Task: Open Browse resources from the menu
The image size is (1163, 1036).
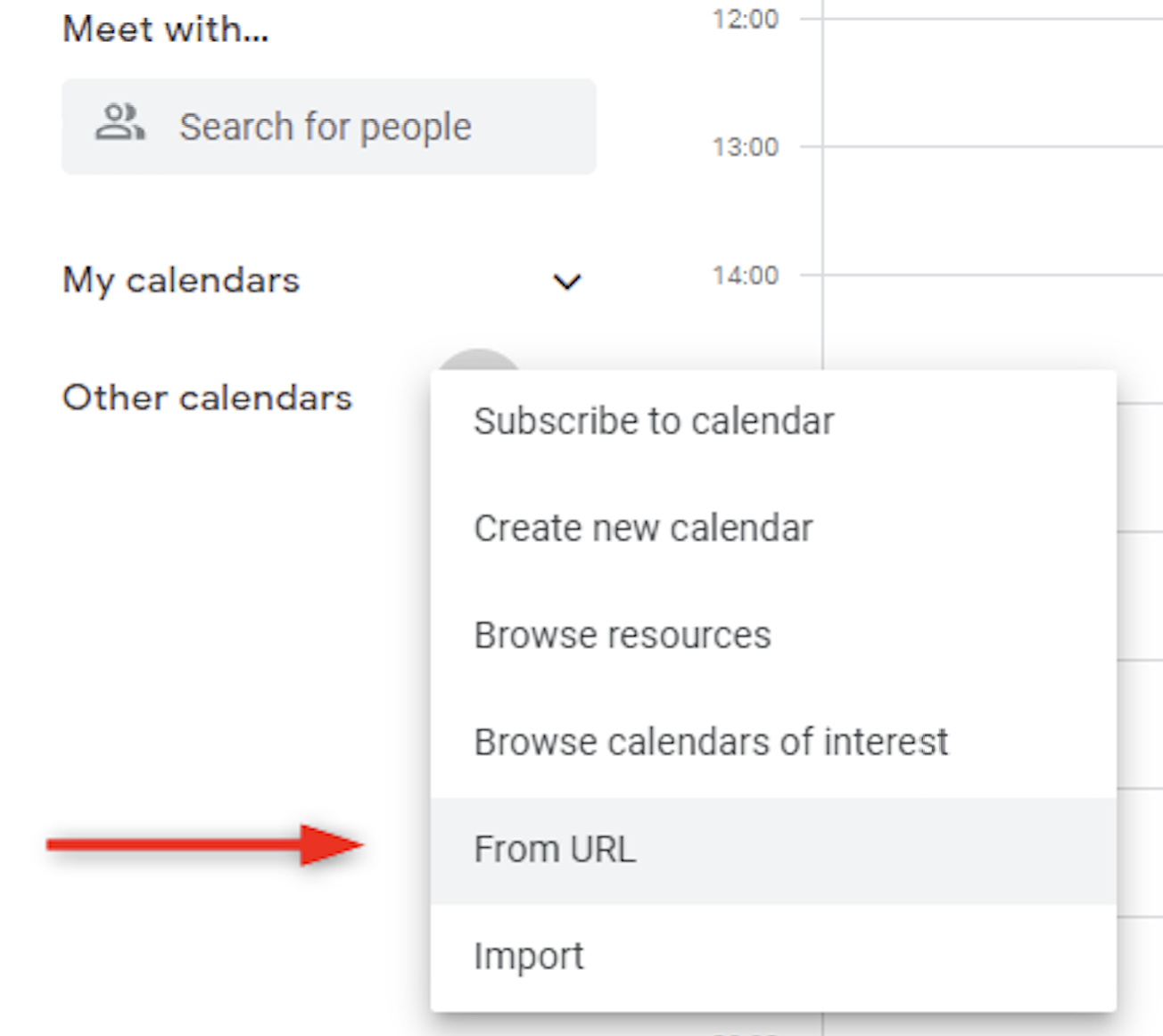Action: tap(623, 636)
